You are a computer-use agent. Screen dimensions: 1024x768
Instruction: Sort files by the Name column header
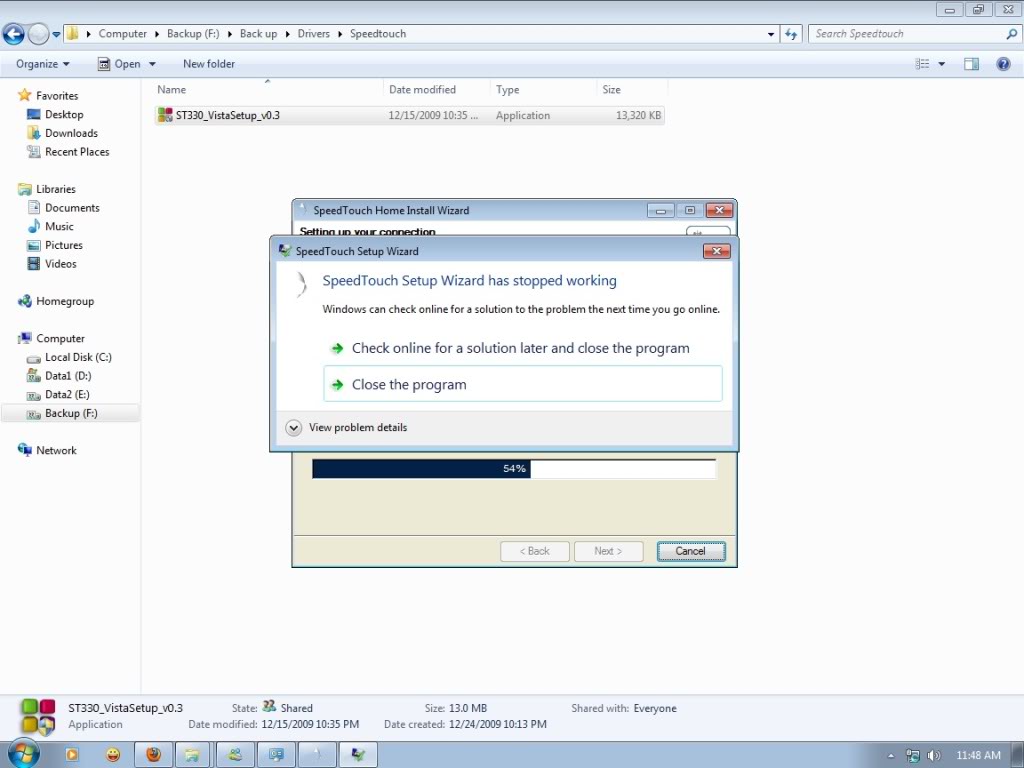pos(268,89)
